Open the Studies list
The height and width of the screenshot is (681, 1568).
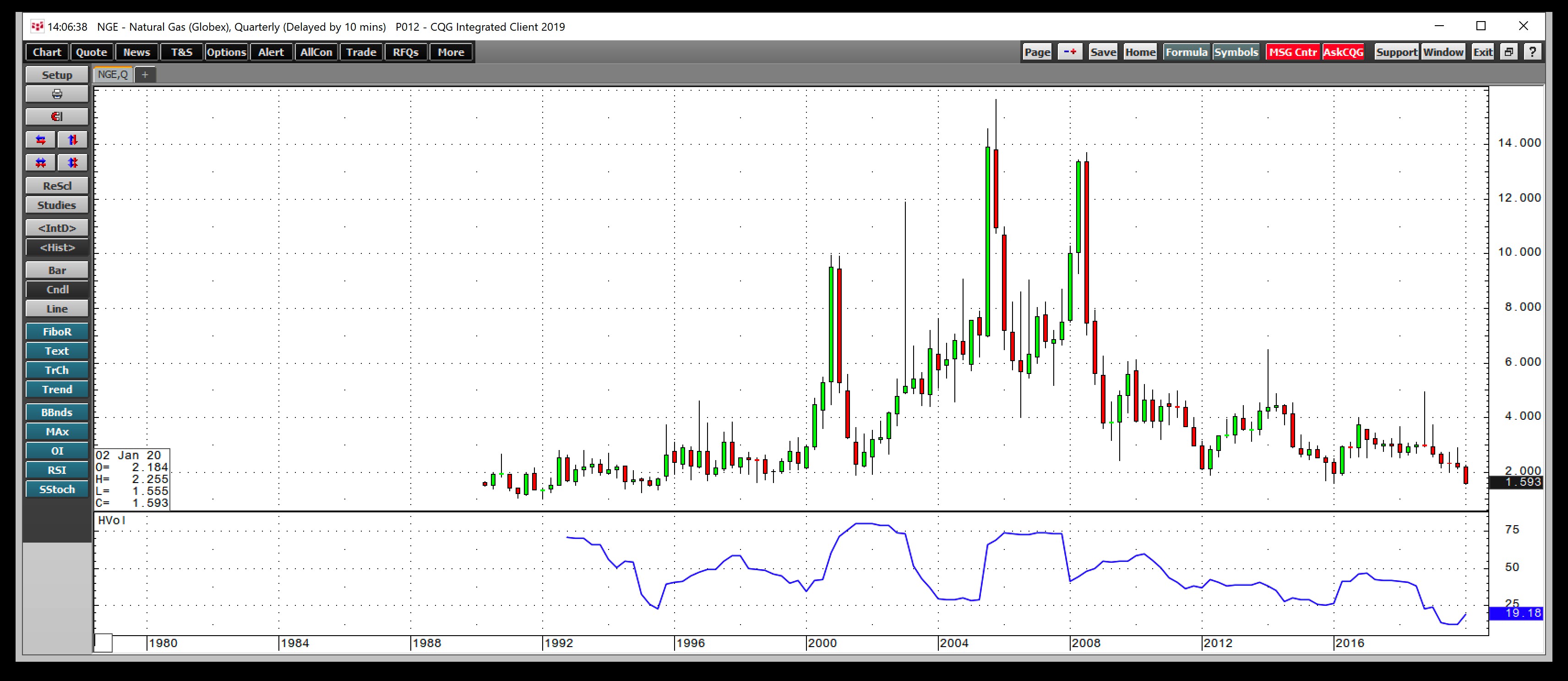pyautogui.click(x=57, y=205)
